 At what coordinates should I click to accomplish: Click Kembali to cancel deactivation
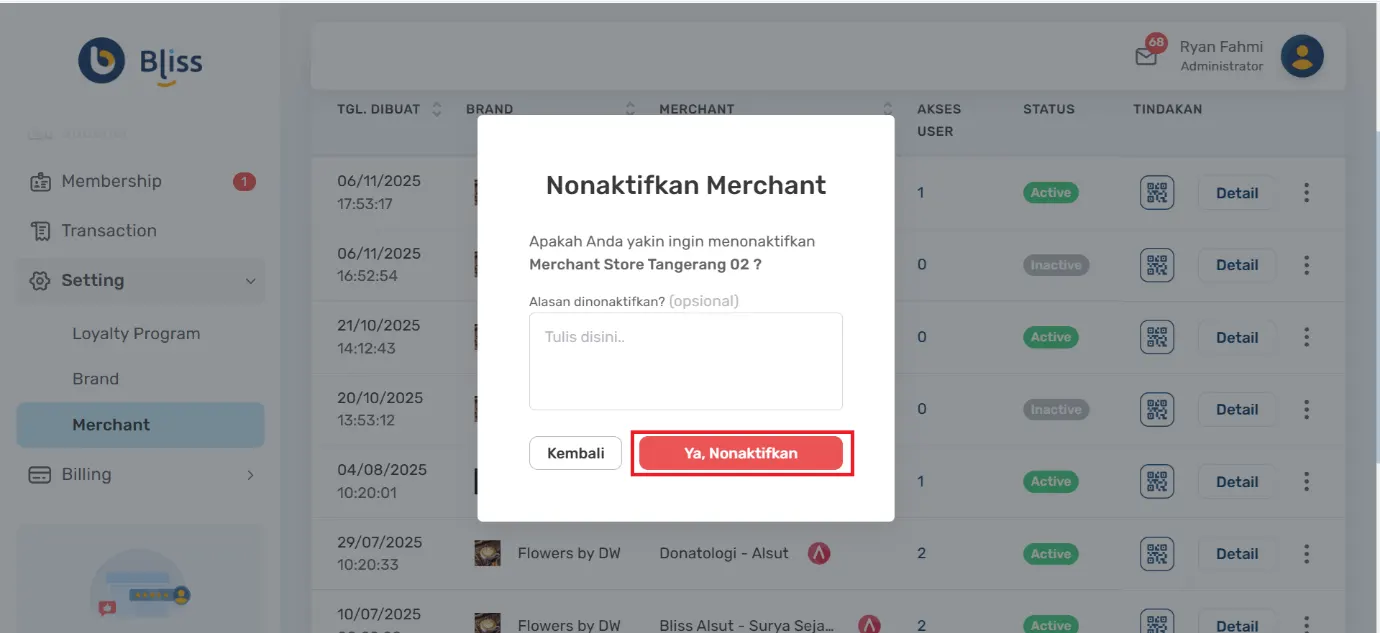click(575, 452)
